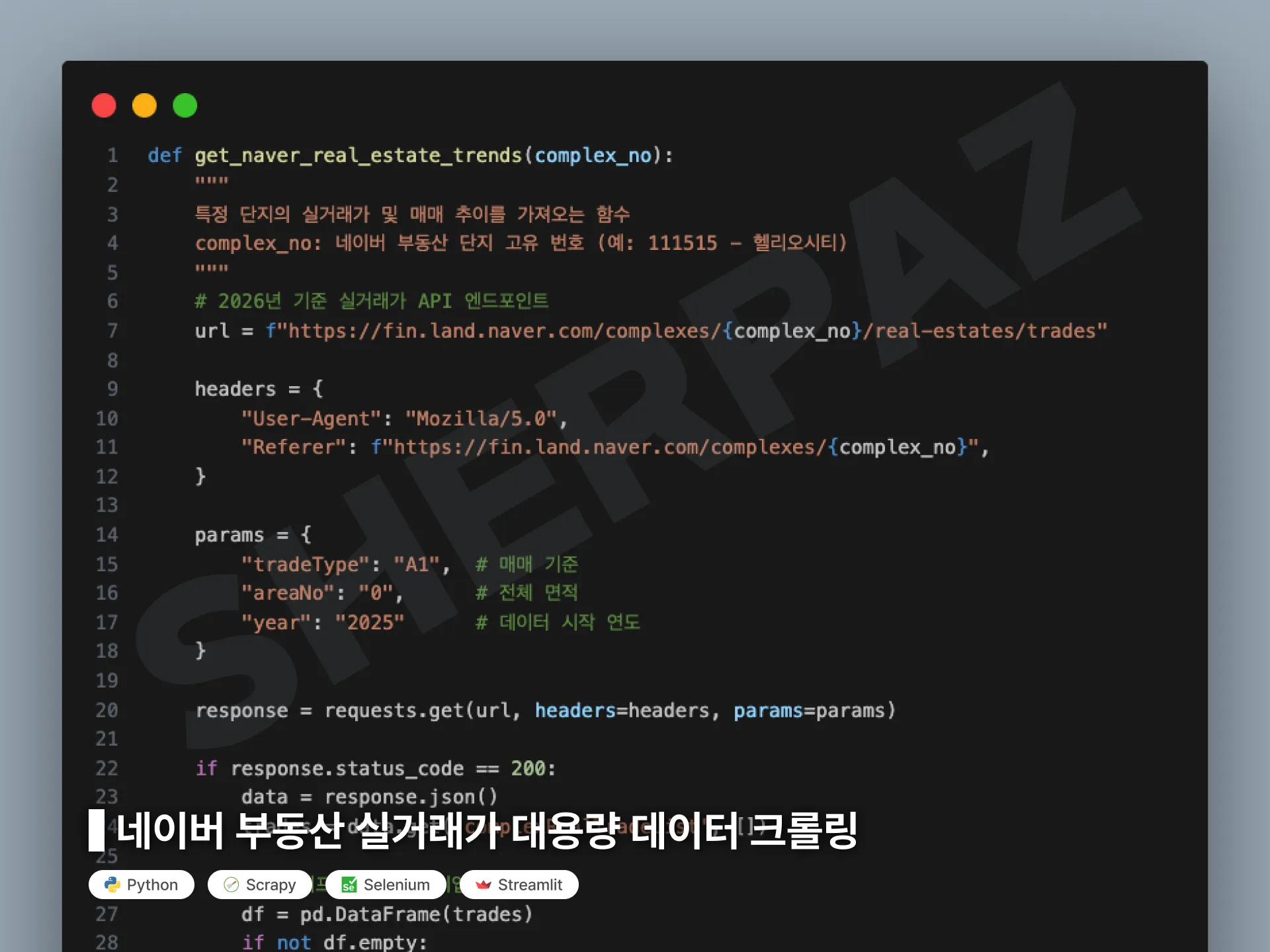Click the Streamlit crown icon

click(x=484, y=885)
